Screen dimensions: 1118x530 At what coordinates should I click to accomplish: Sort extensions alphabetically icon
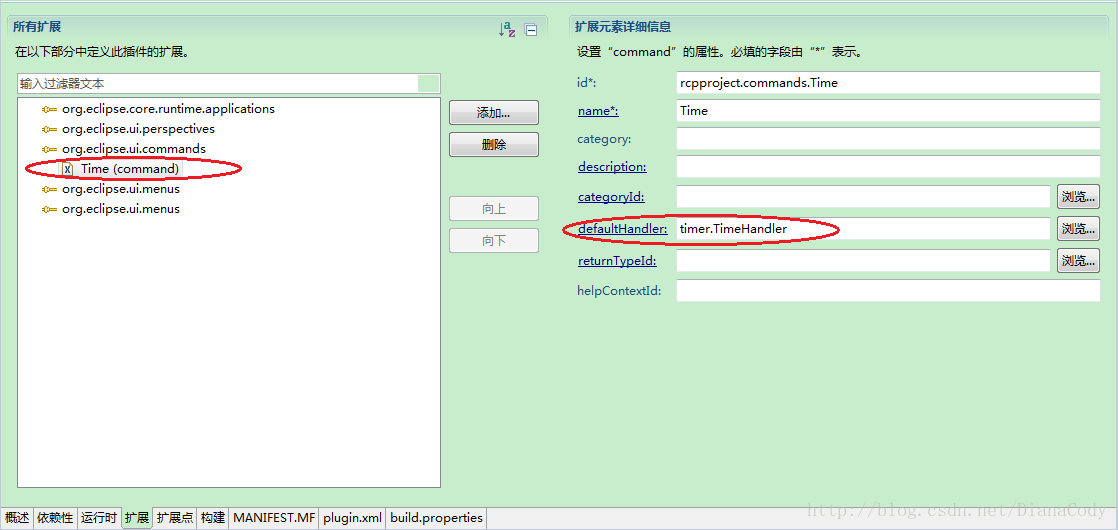click(x=506, y=29)
